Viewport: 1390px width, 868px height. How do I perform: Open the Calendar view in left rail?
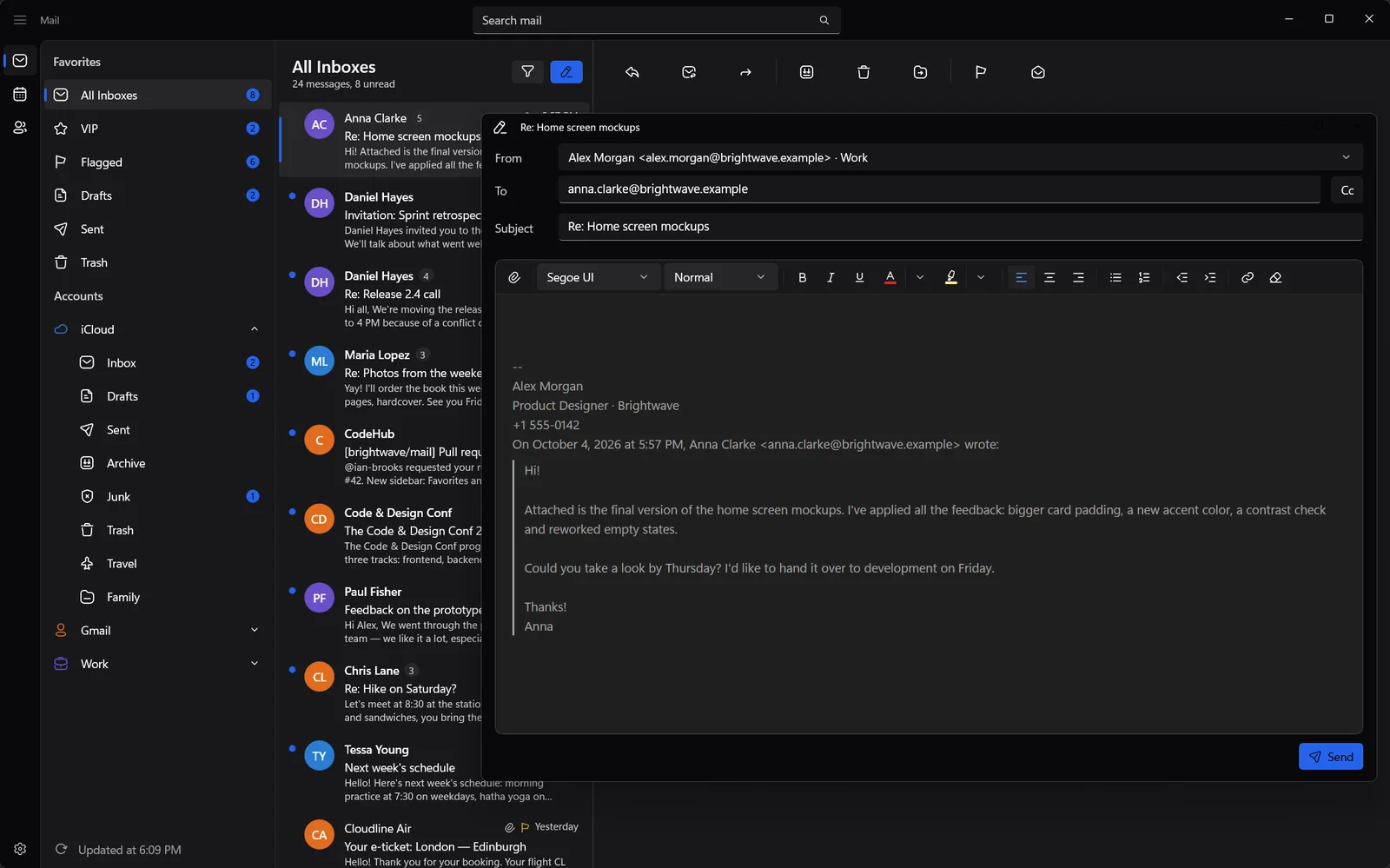(20, 94)
